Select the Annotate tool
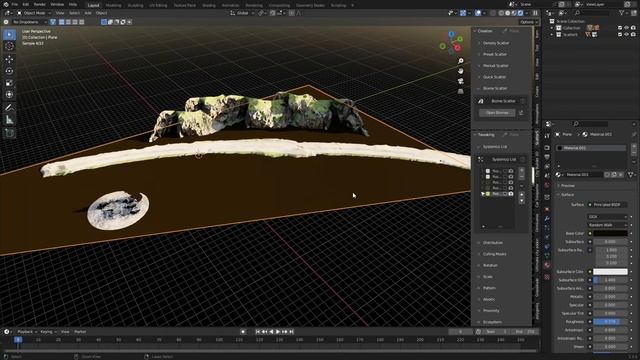640x360 pixels. click(9, 108)
